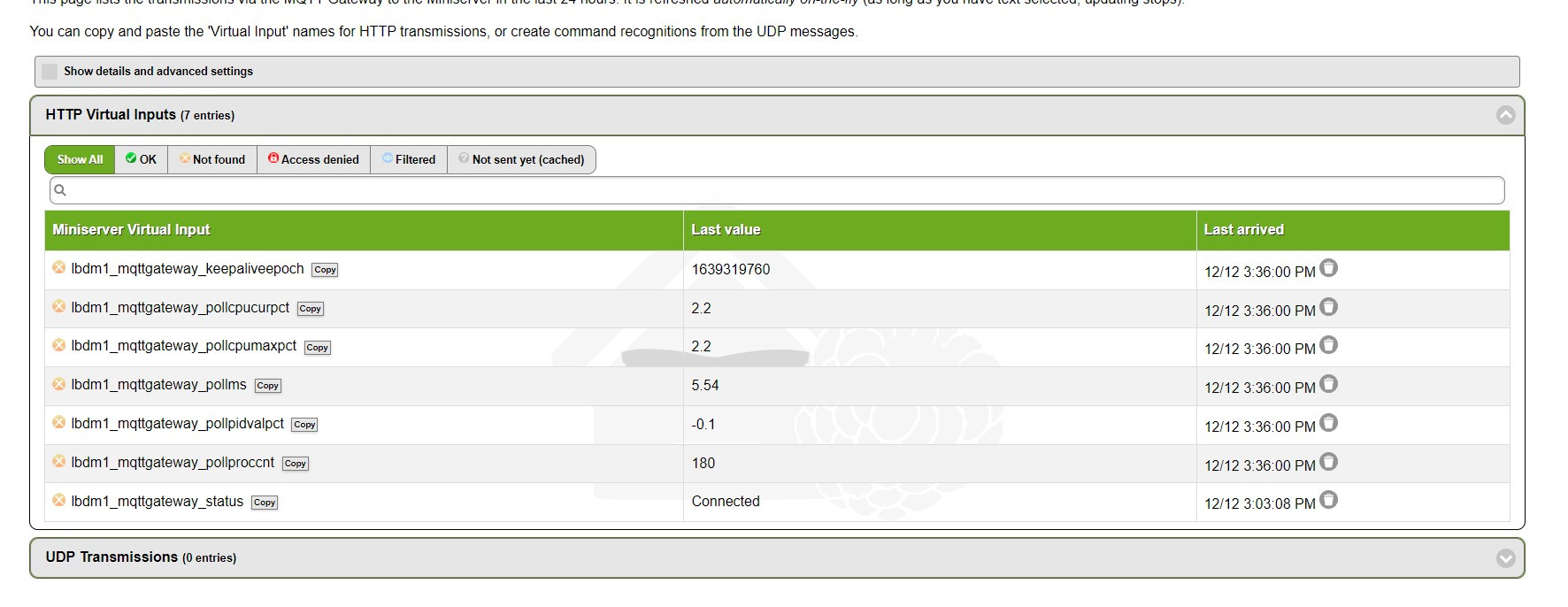
Task: Click the Last value column header
Action: coord(940,230)
